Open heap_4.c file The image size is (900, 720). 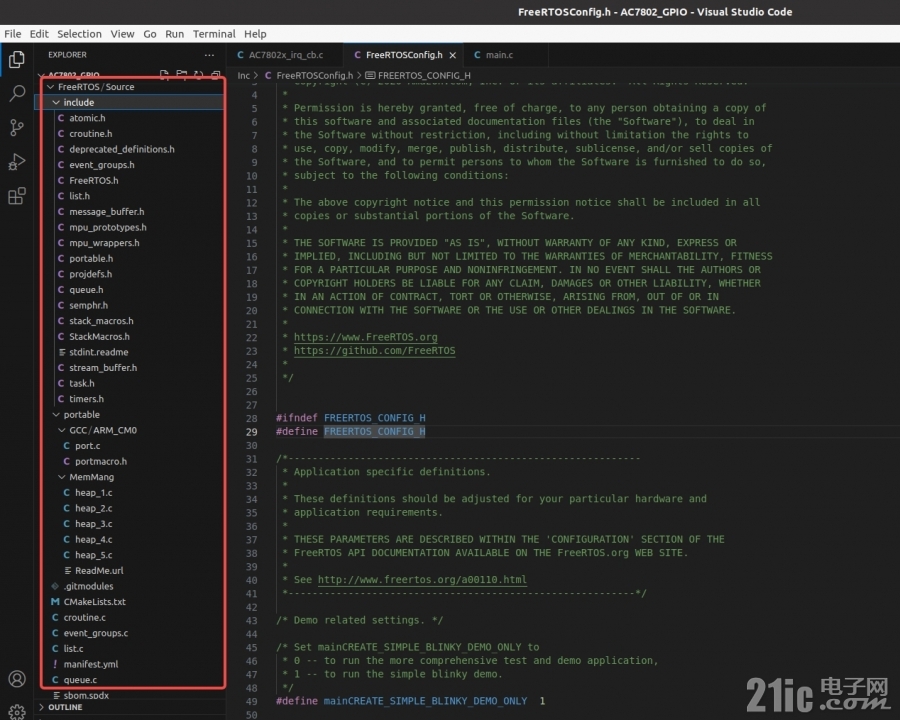(x=94, y=539)
